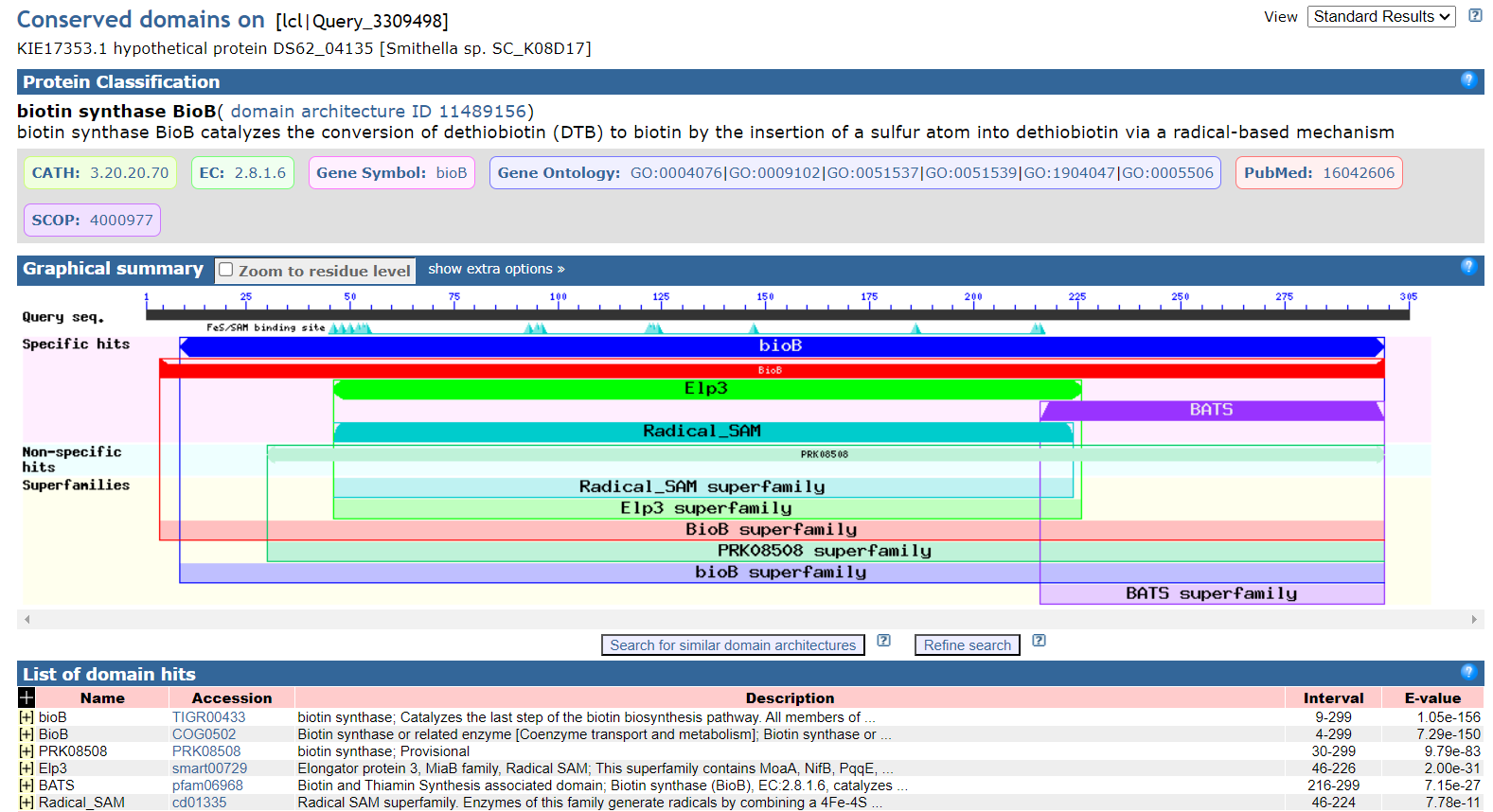This screenshot has width=1493, height=812.
Task: Open PRK08508 accession link
Action: [206, 751]
